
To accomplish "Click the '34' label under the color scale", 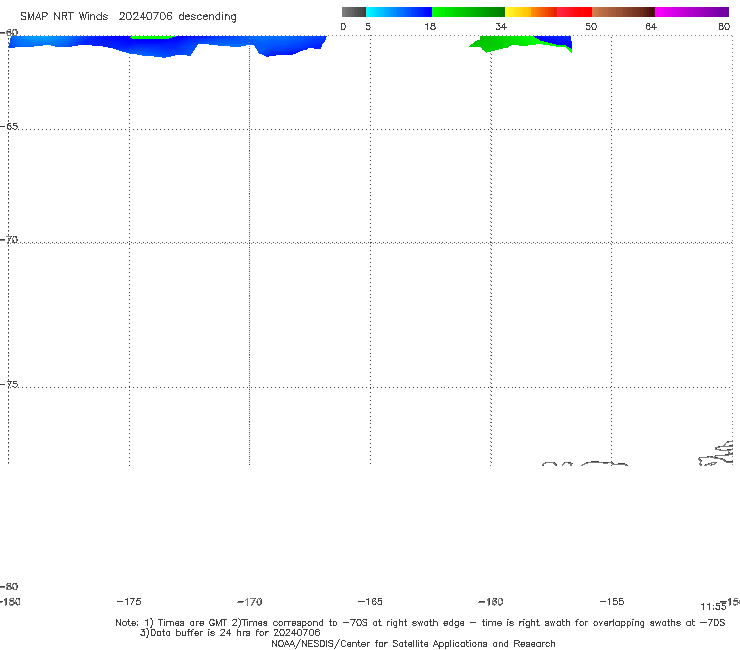I will (x=501, y=27).
